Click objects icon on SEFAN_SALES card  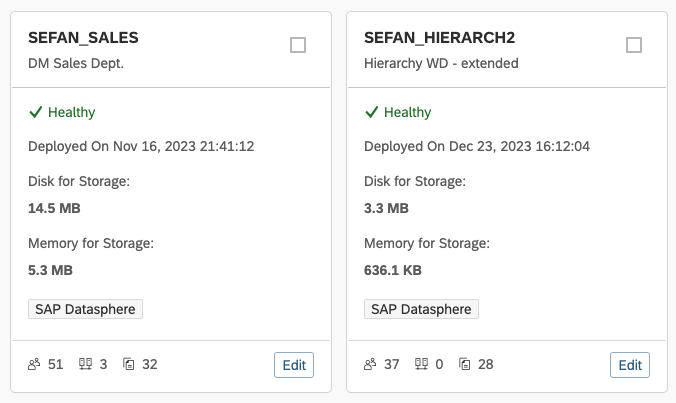point(128,364)
